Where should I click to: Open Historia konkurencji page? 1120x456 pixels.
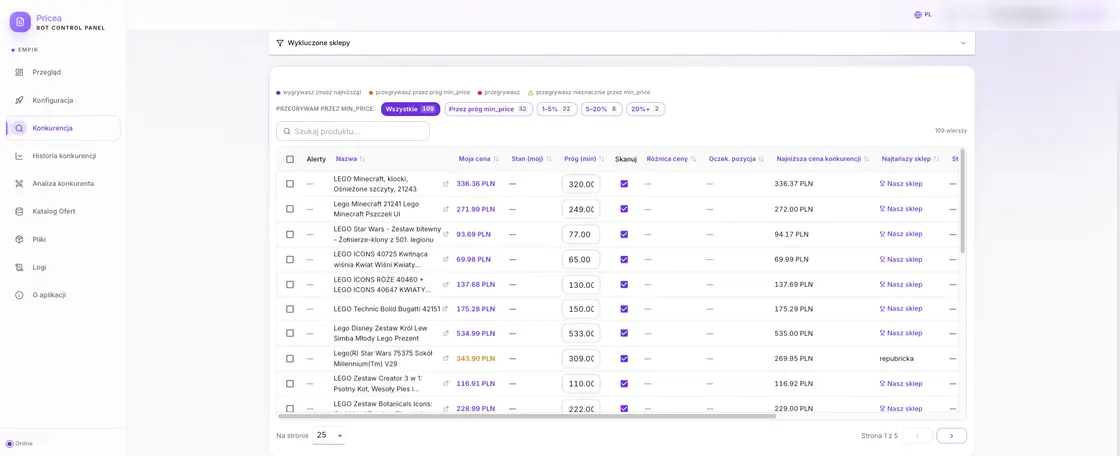(x=64, y=156)
